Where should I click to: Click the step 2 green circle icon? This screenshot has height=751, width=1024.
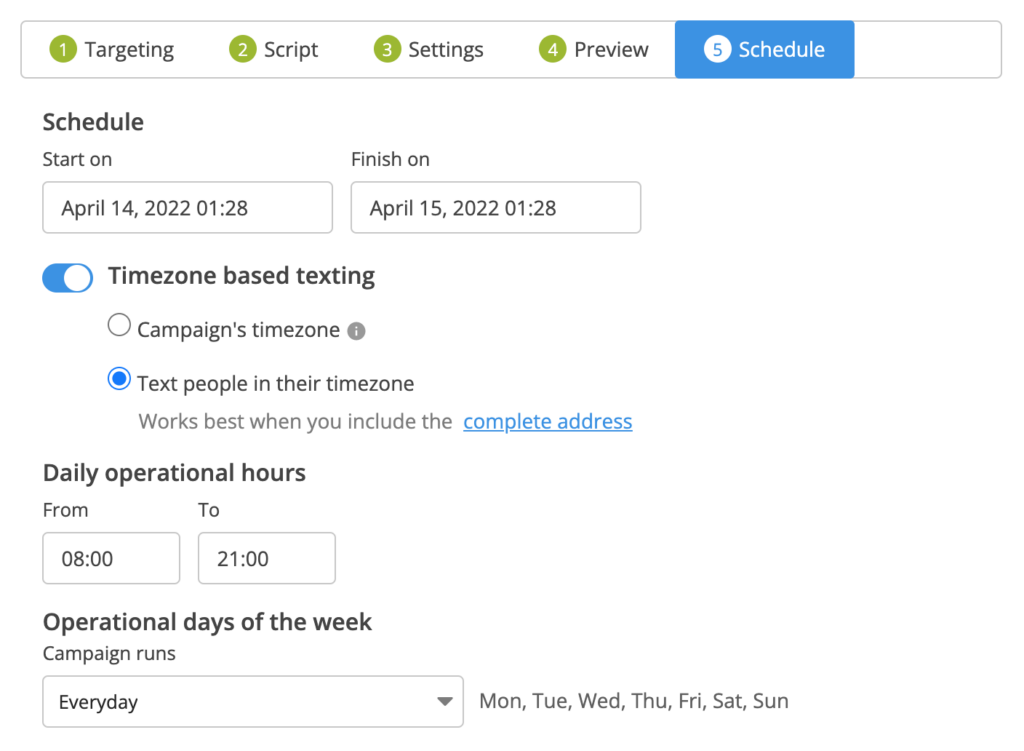(242, 50)
